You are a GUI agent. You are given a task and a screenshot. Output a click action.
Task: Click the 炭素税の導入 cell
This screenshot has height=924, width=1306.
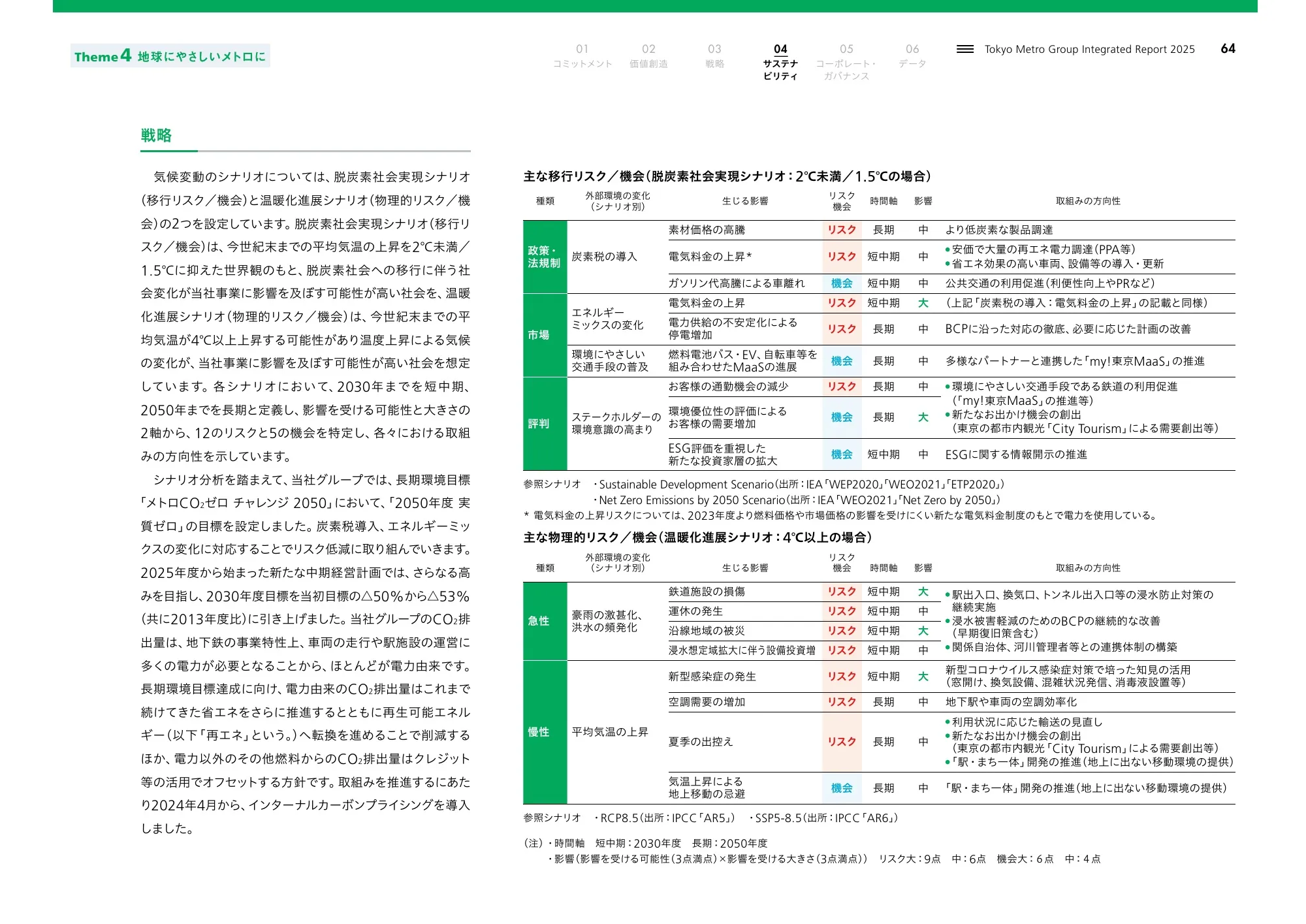[x=604, y=257]
